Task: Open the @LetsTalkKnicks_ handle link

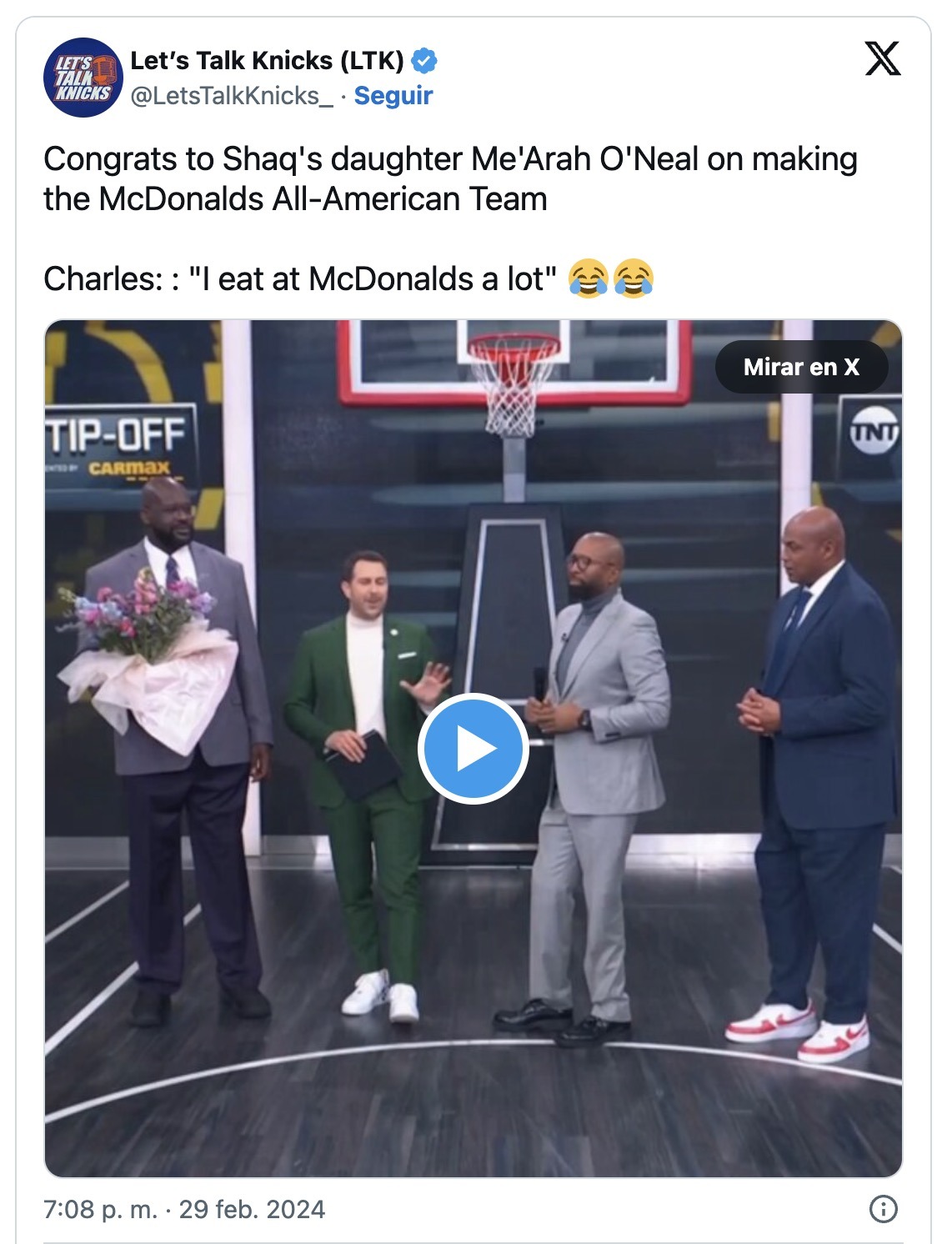Action: point(232,96)
